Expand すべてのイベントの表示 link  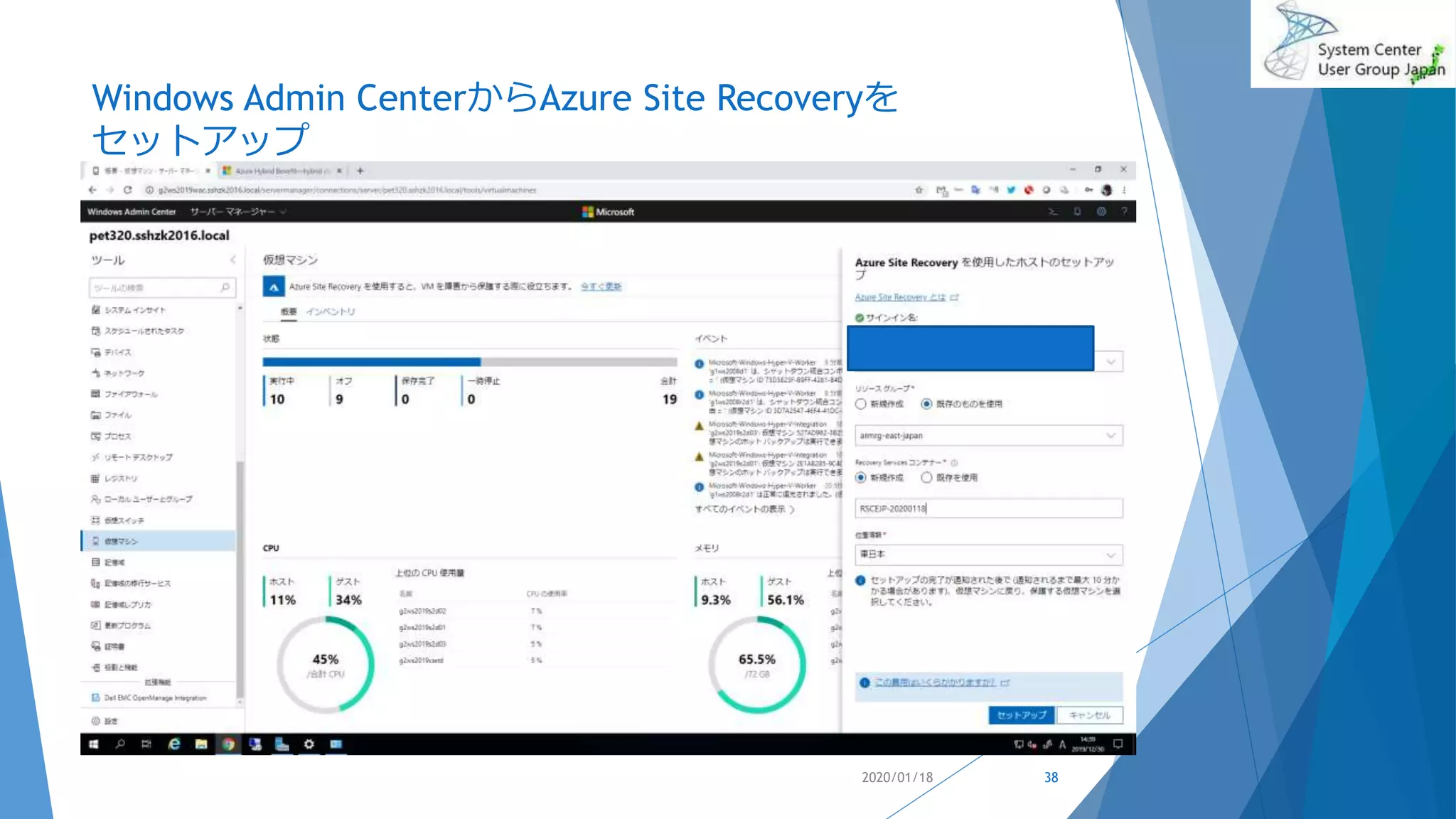(x=744, y=509)
